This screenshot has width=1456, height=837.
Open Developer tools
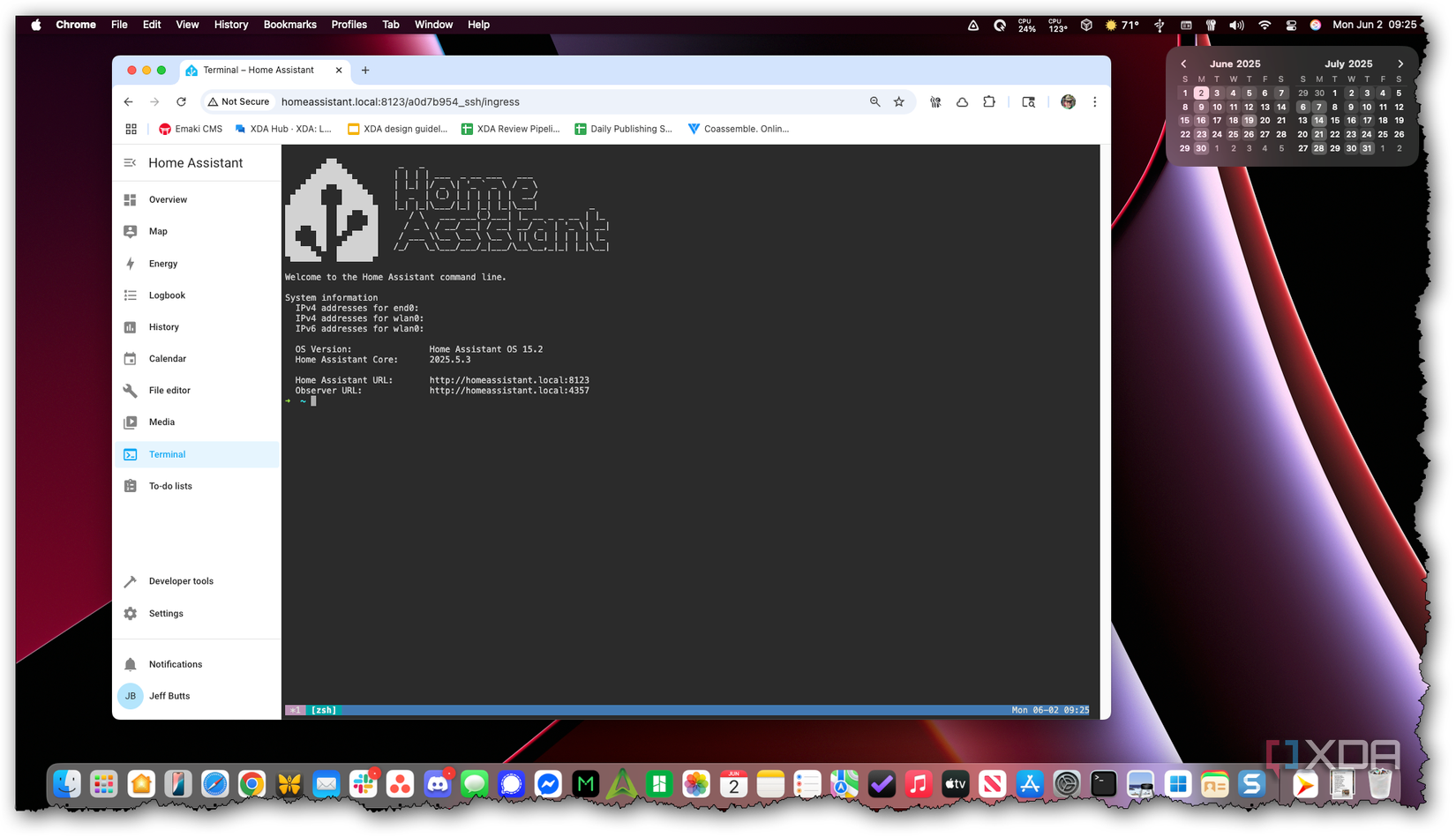[x=181, y=580]
